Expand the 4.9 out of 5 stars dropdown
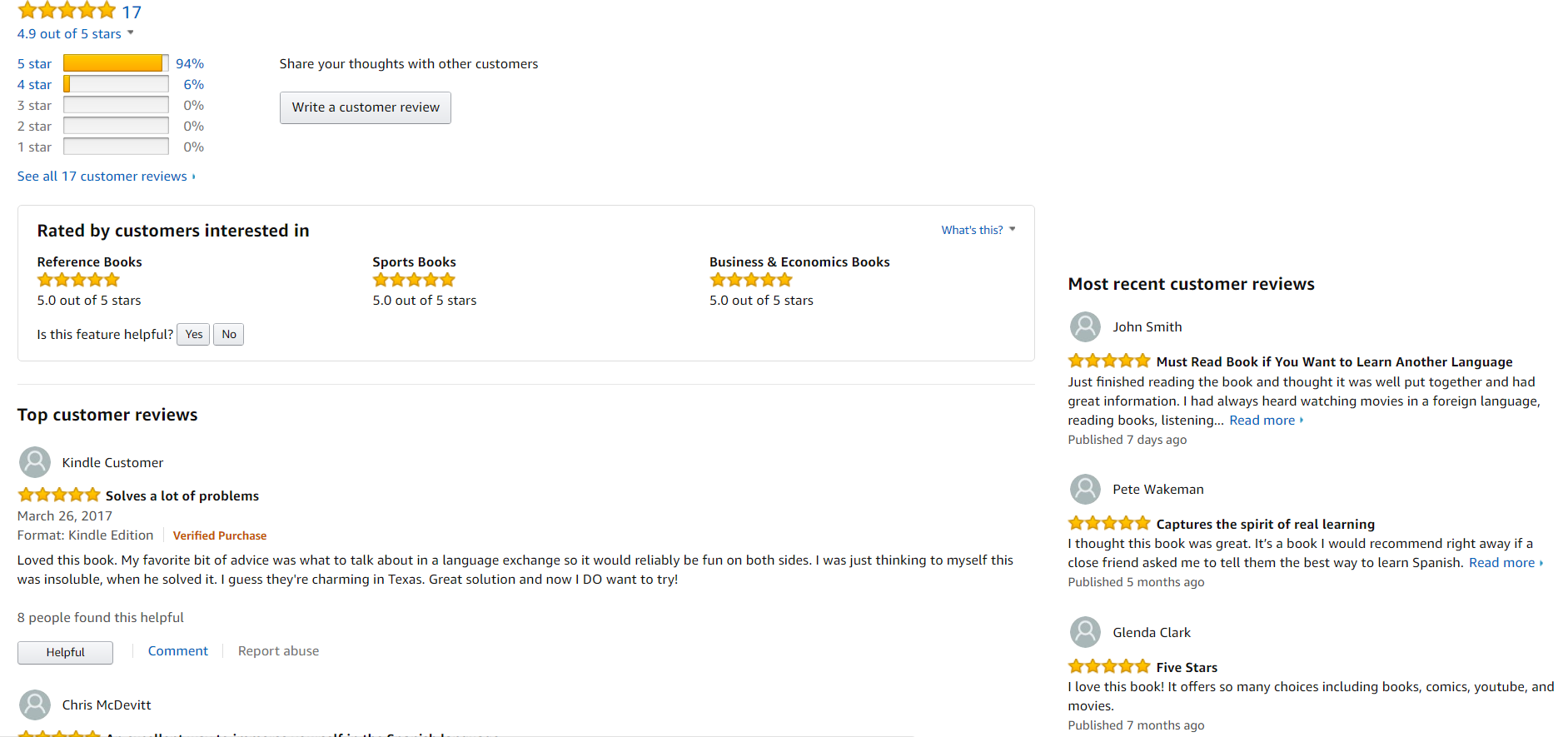The width and height of the screenshot is (1568, 737). click(x=75, y=34)
